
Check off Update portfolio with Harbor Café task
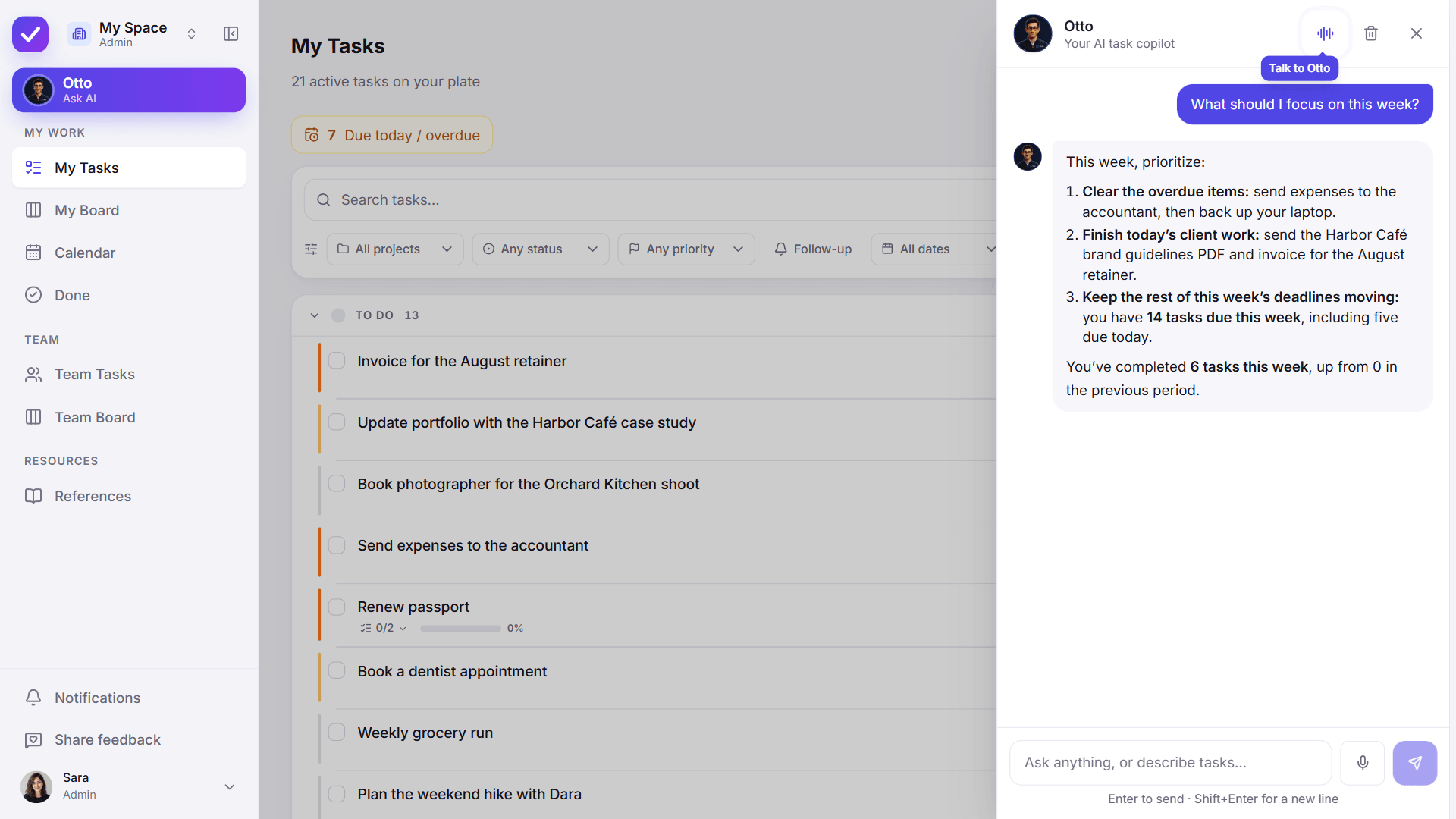point(337,422)
